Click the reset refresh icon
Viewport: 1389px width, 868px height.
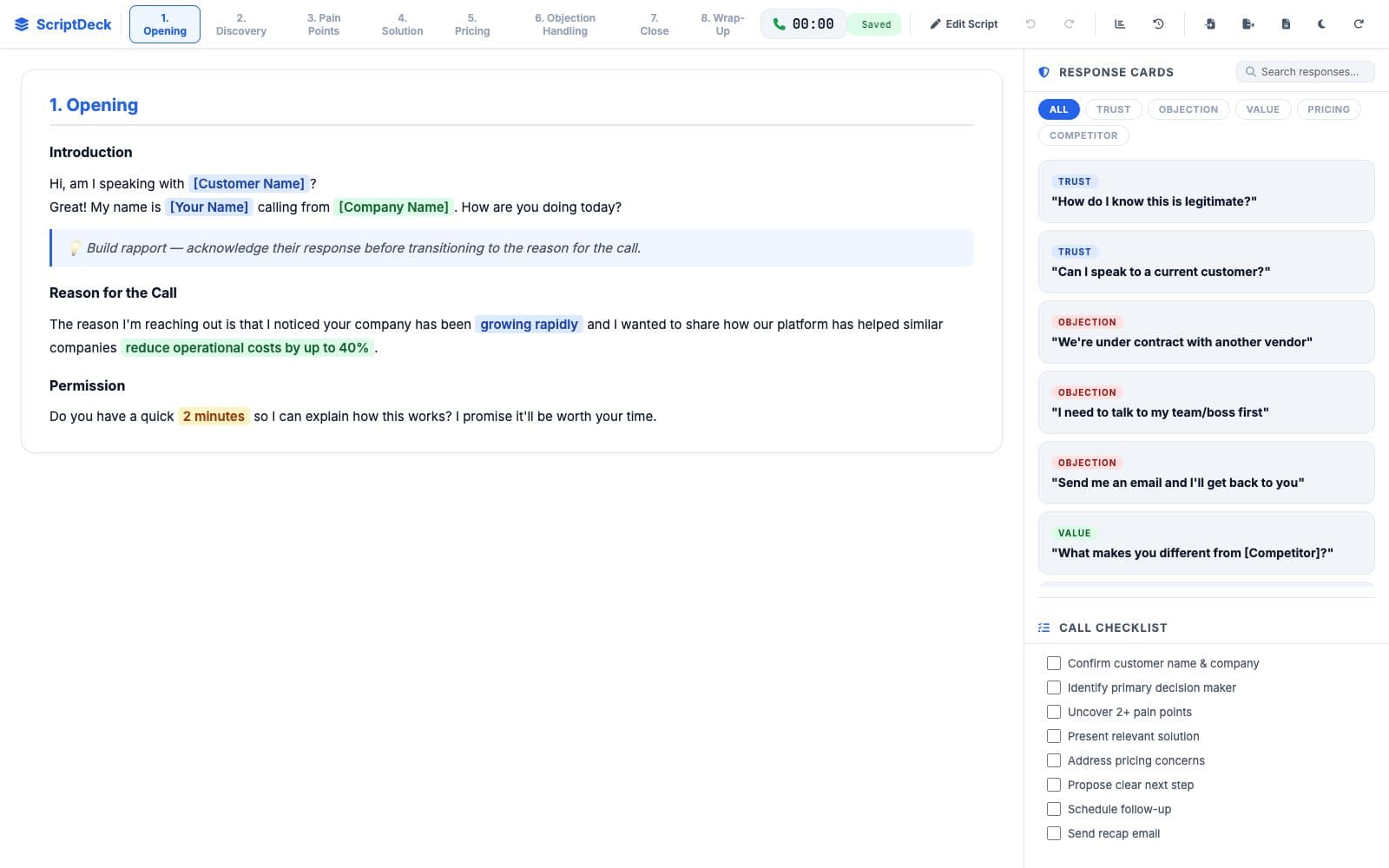click(1359, 24)
